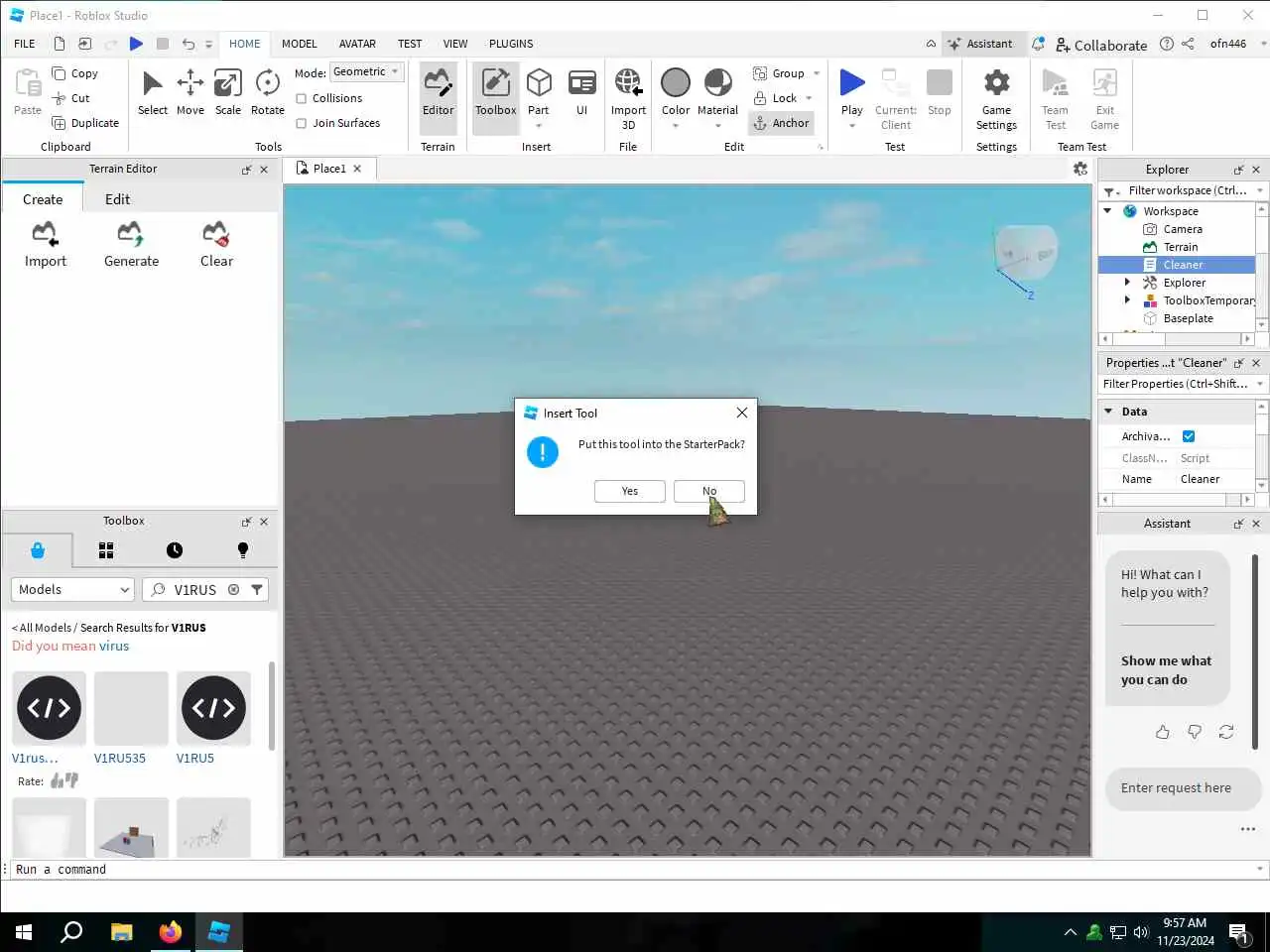The height and width of the screenshot is (952, 1270).
Task: Click the virus spelling suggestion link
Action: coord(114,646)
